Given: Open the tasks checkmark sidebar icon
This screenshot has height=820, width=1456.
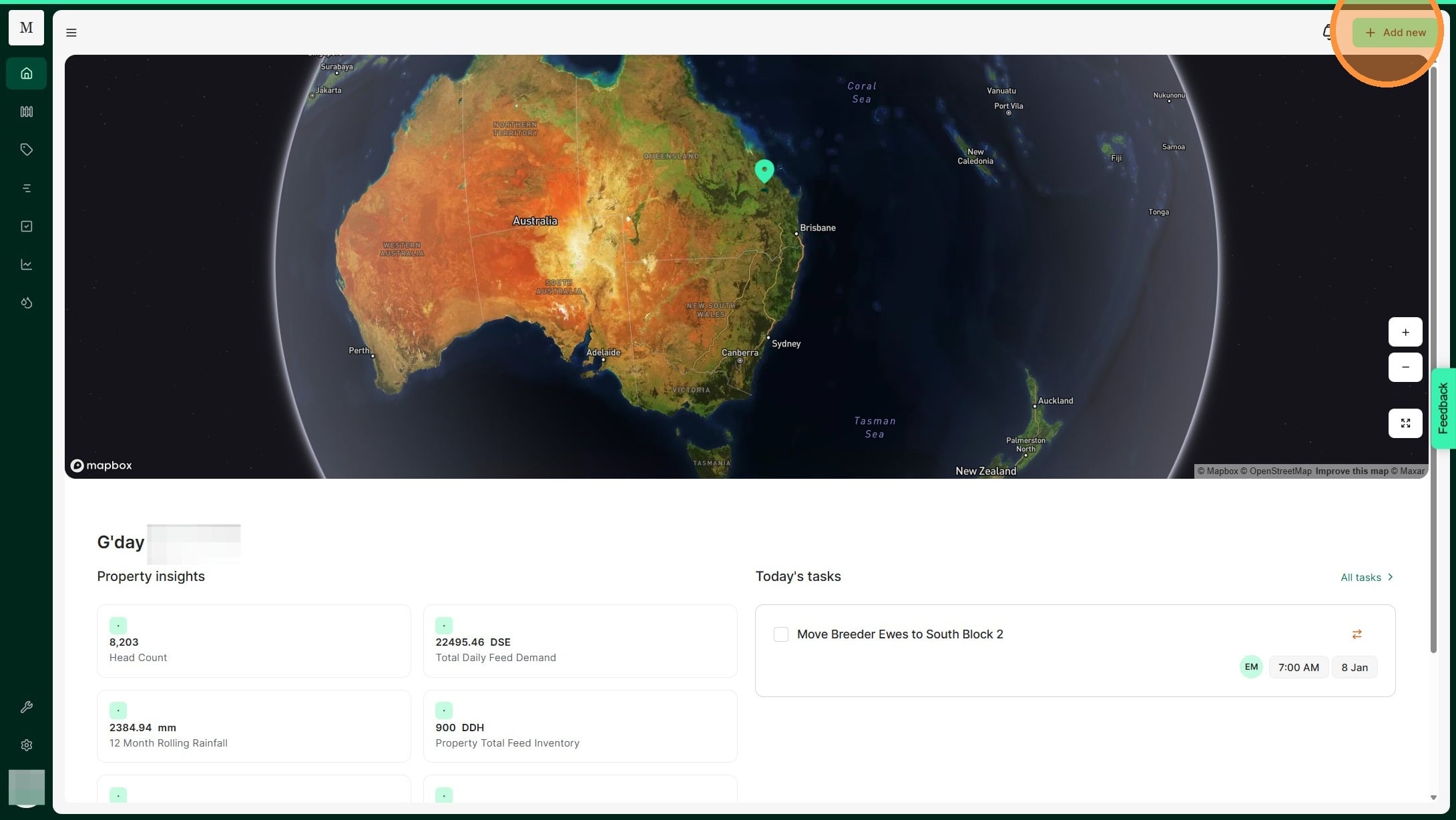Looking at the screenshot, I should 26,226.
